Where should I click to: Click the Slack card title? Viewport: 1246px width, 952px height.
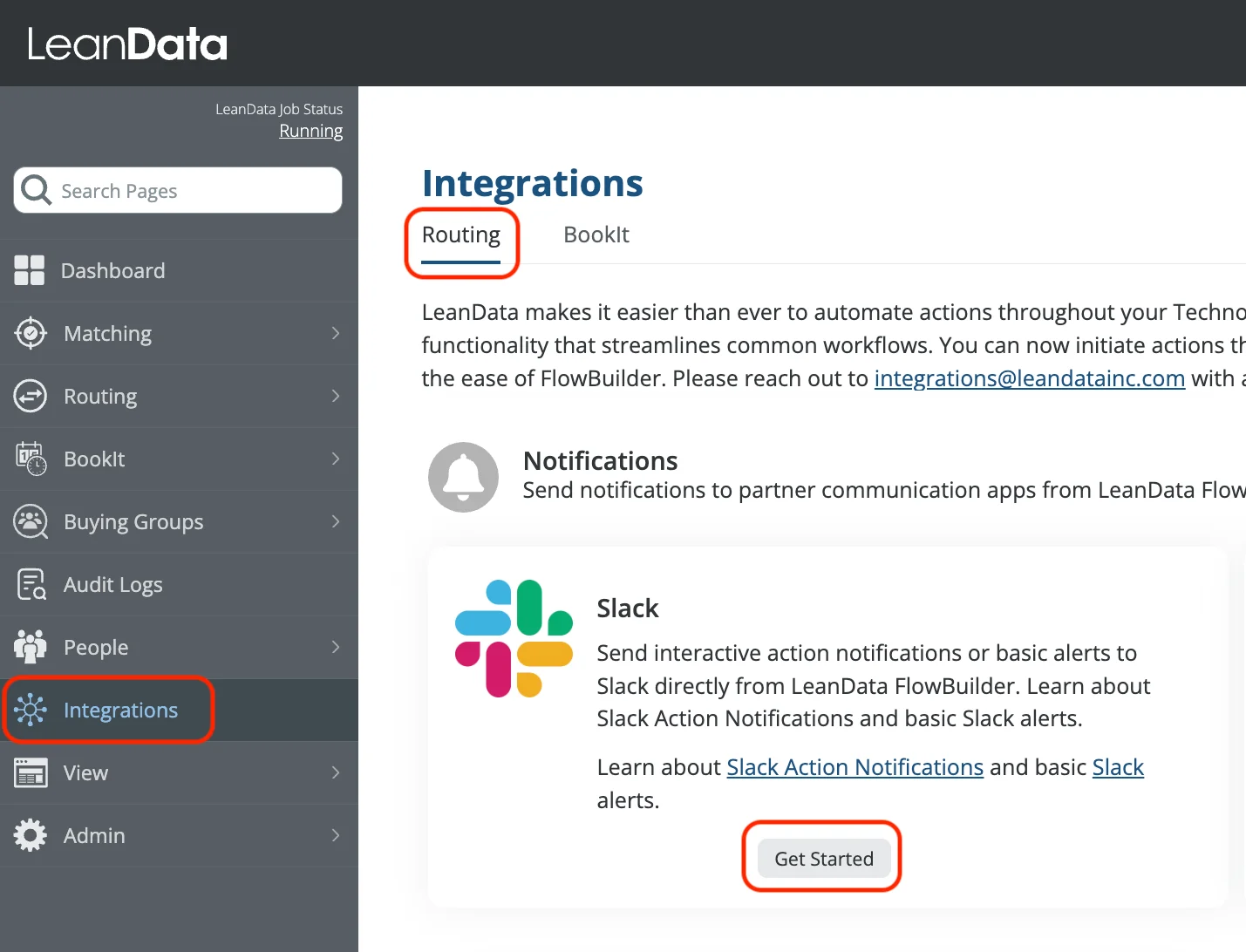(628, 608)
